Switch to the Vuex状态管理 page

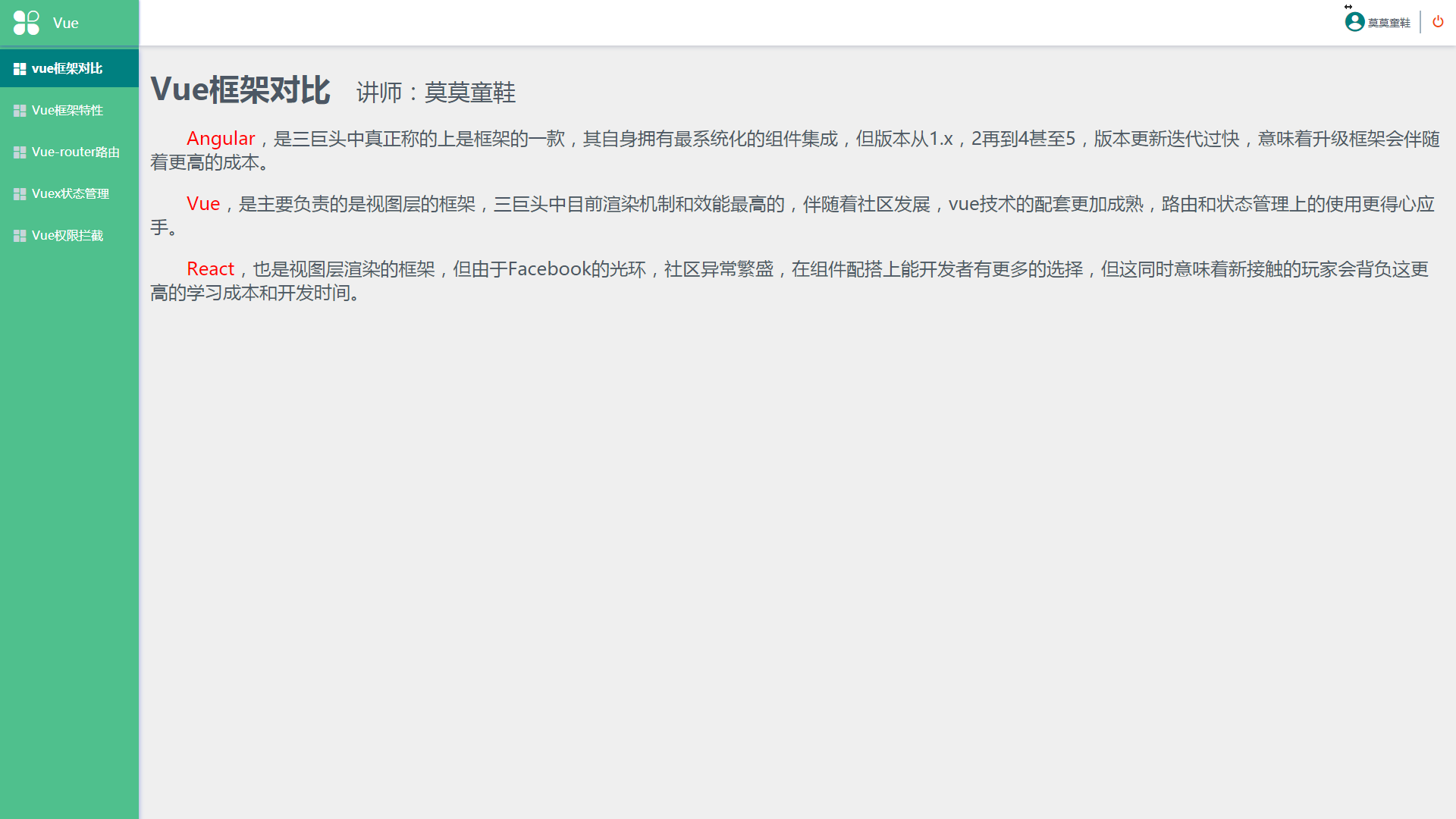tap(70, 193)
